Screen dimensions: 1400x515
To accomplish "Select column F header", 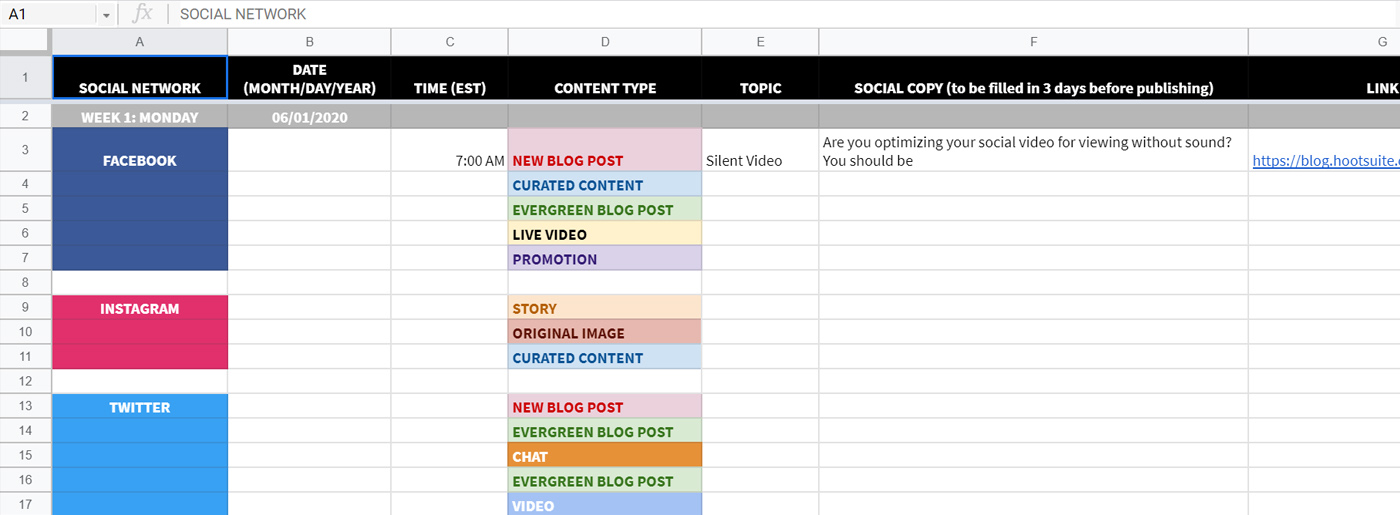I will (x=1032, y=41).
